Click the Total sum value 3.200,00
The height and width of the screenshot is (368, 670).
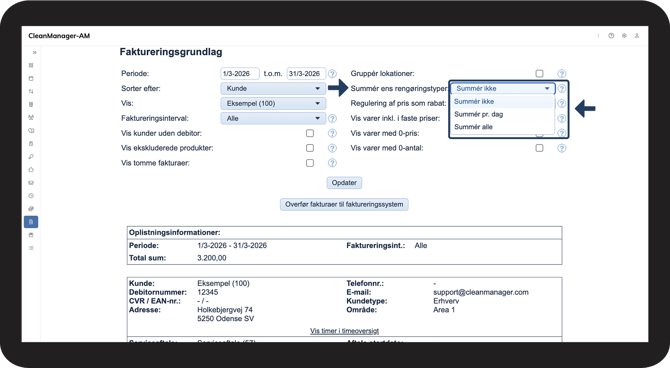(x=212, y=258)
